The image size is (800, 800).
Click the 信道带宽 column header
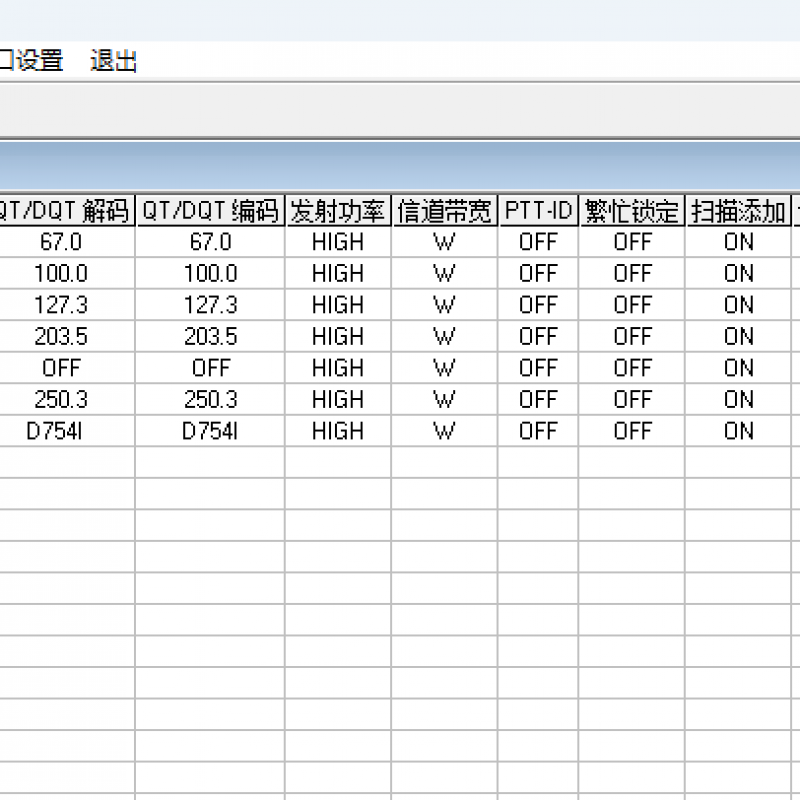pos(443,211)
